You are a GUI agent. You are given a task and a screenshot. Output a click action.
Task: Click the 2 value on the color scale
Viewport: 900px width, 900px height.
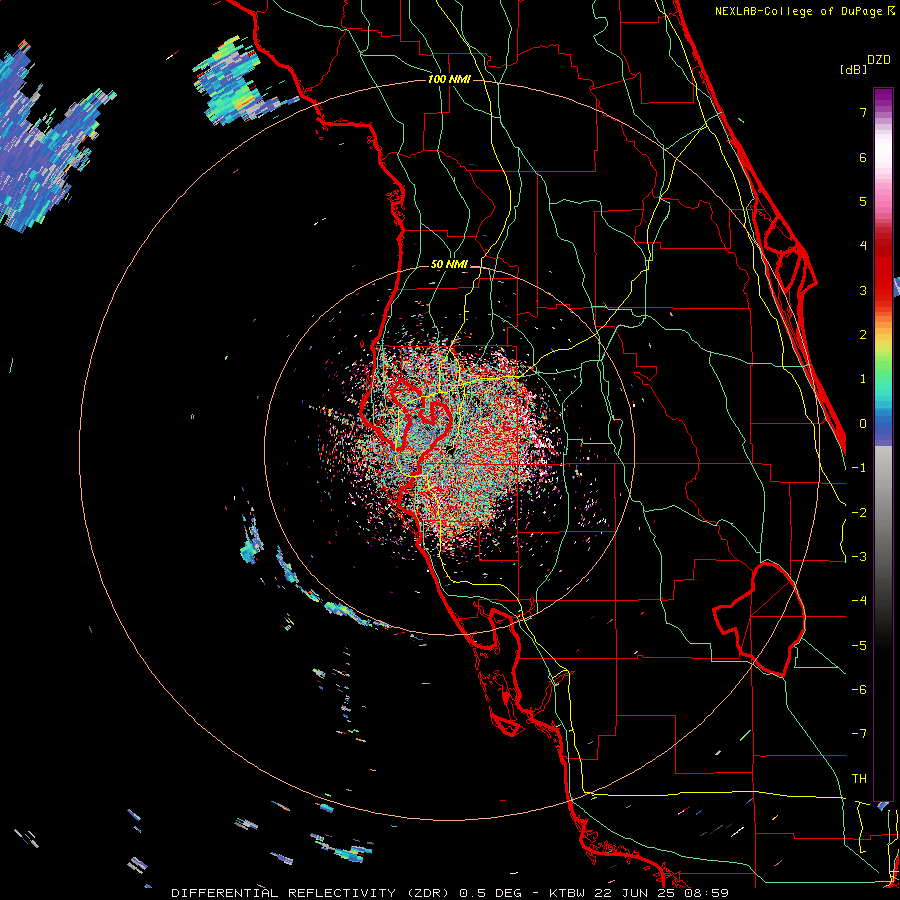[863, 335]
